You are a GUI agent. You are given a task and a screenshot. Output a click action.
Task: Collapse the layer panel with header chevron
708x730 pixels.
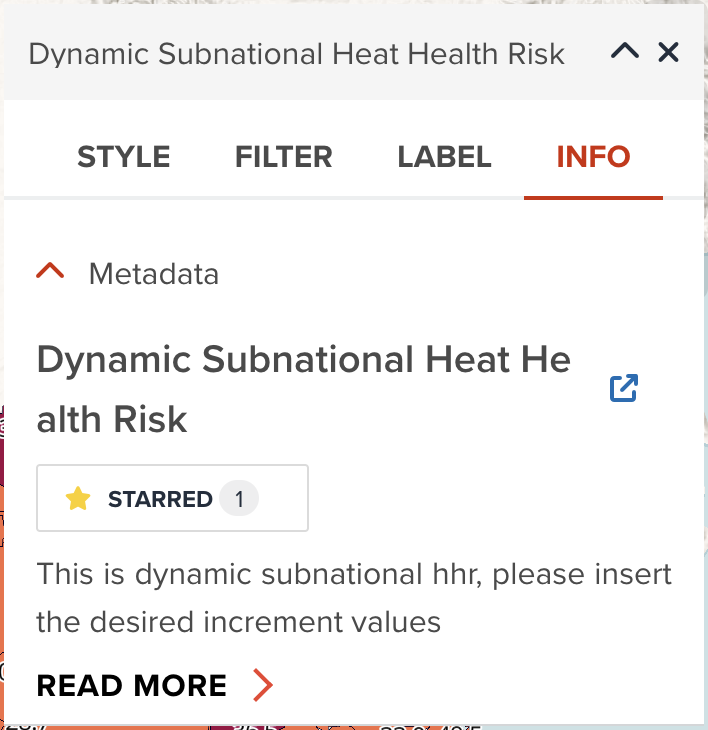point(625,52)
